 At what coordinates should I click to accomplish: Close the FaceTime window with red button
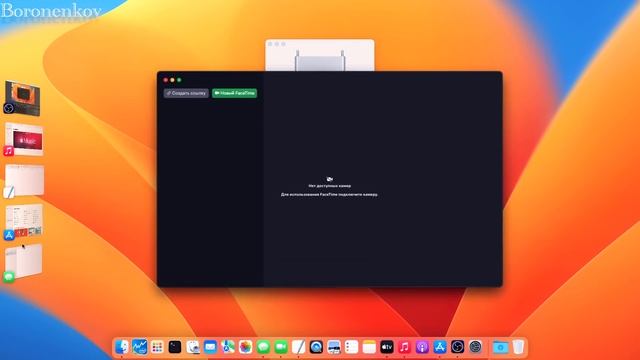166,80
